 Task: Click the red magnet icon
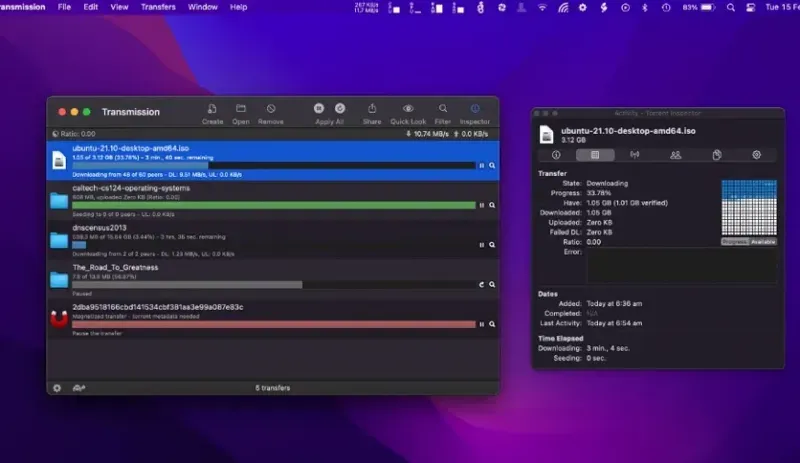coord(59,319)
